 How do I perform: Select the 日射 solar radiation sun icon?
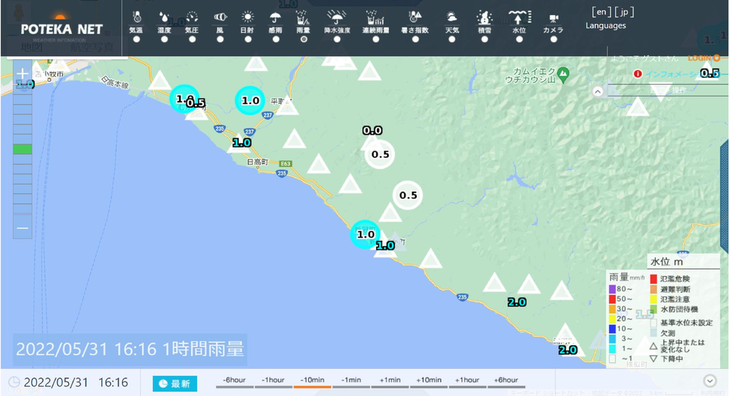pyautogui.click(x=248, y=18)
